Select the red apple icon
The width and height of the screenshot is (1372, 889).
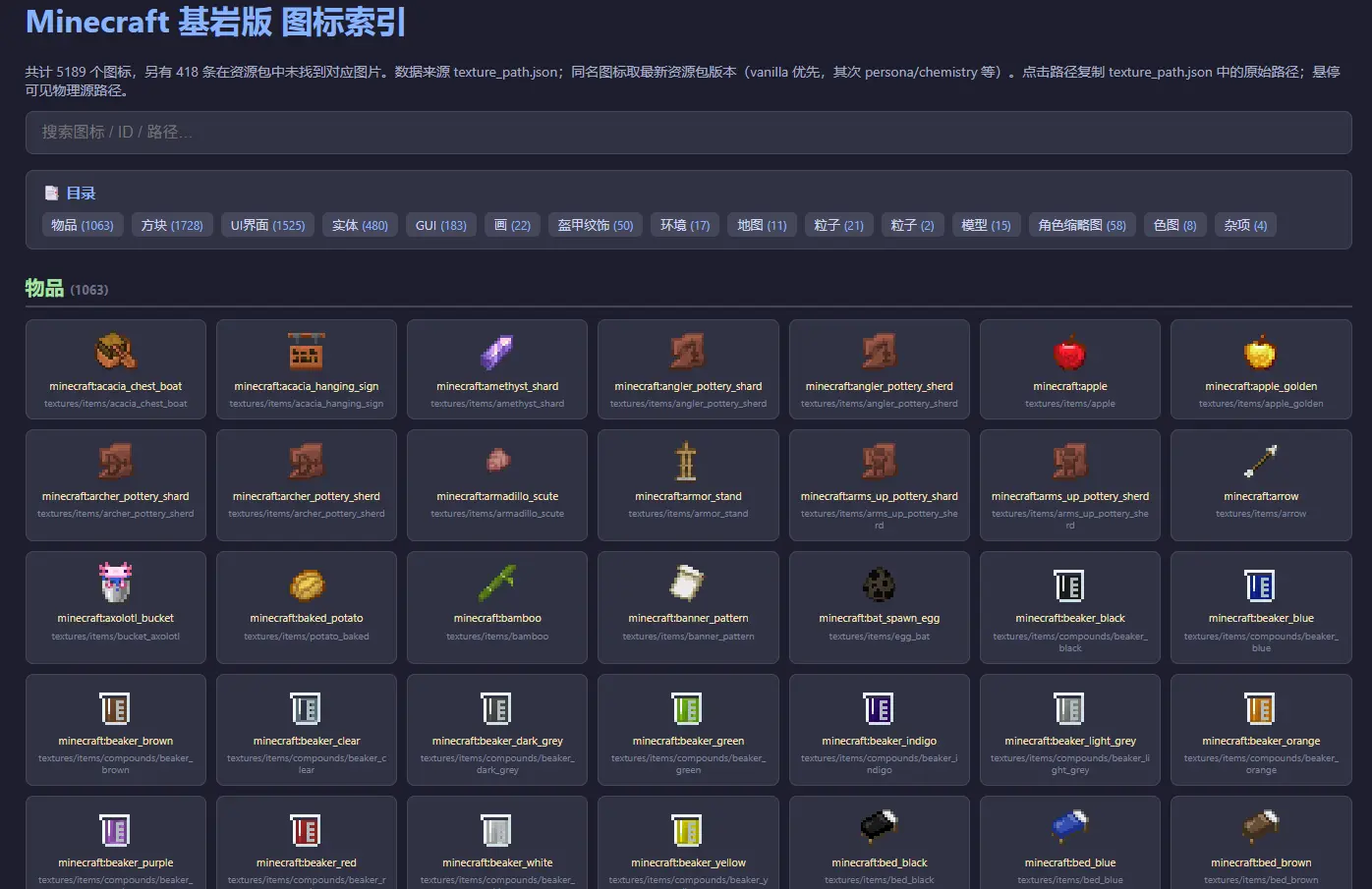point(1069,351)
